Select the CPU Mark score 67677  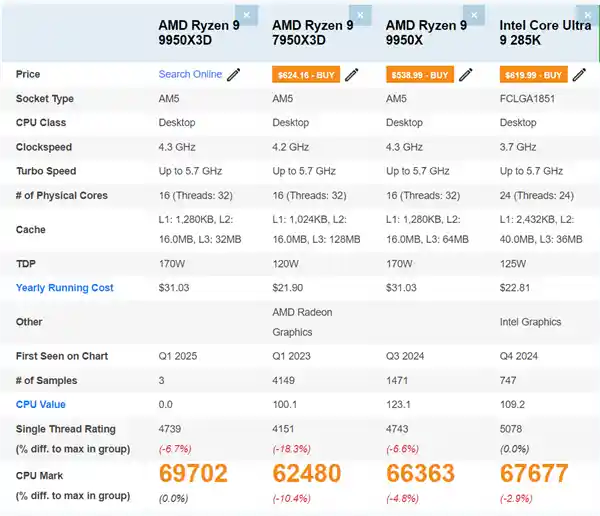click(x=534, y=474)
